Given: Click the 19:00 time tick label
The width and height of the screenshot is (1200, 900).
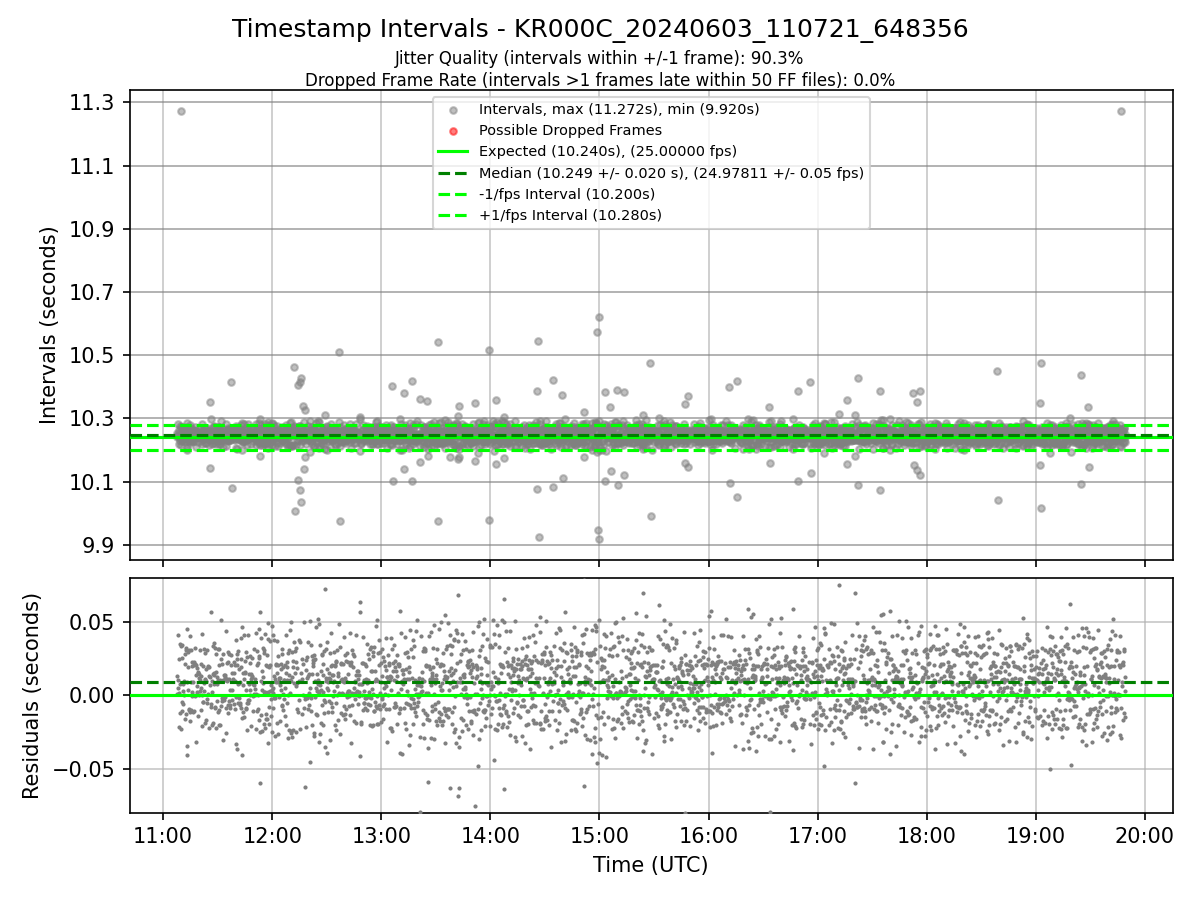Looking at the screenshot, I should [x=1035, y=835].
